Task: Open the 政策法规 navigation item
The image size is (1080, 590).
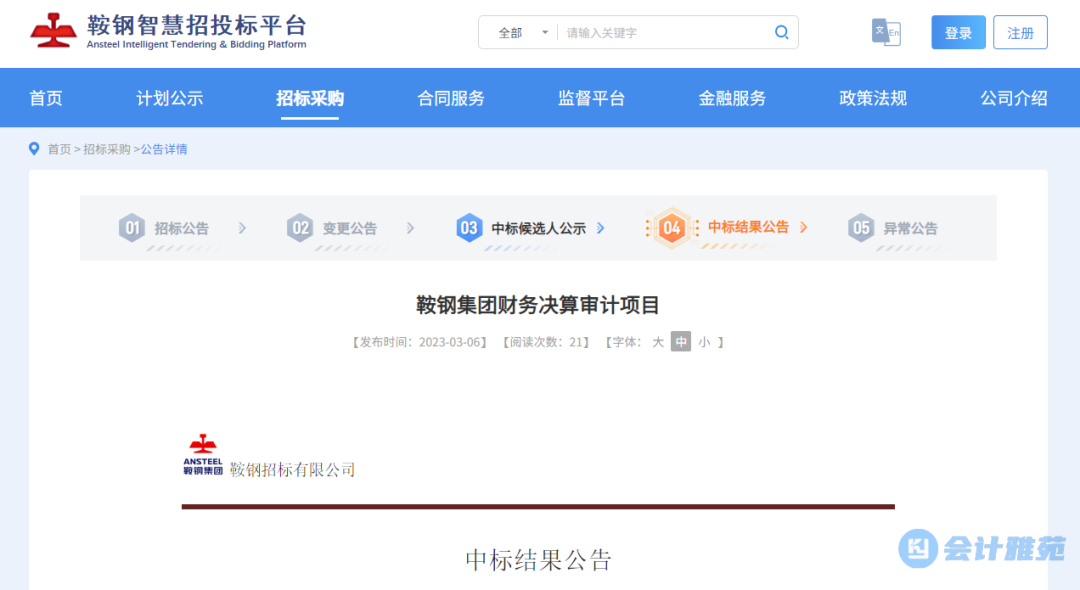Action: (873, 98)
